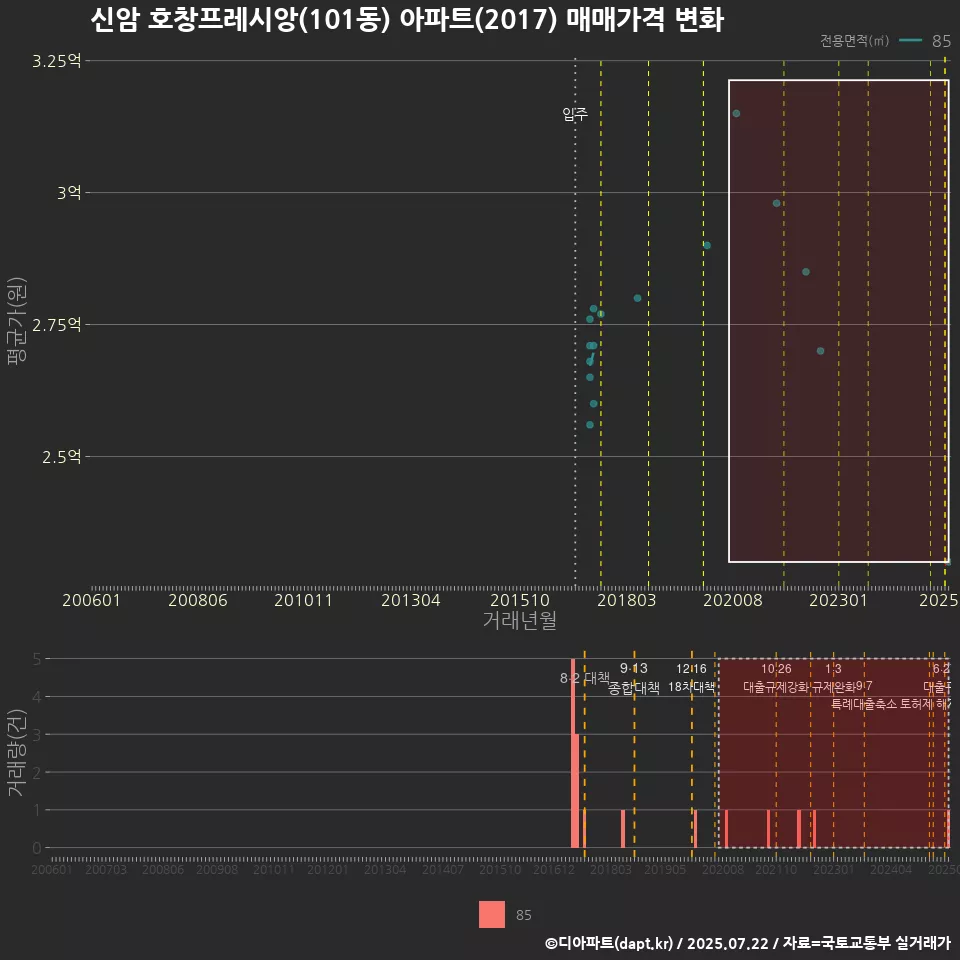This screenshot has height=960, width=960.
Task: Click 201510 on the price chart axis
Action: click(x=520, y=600)
